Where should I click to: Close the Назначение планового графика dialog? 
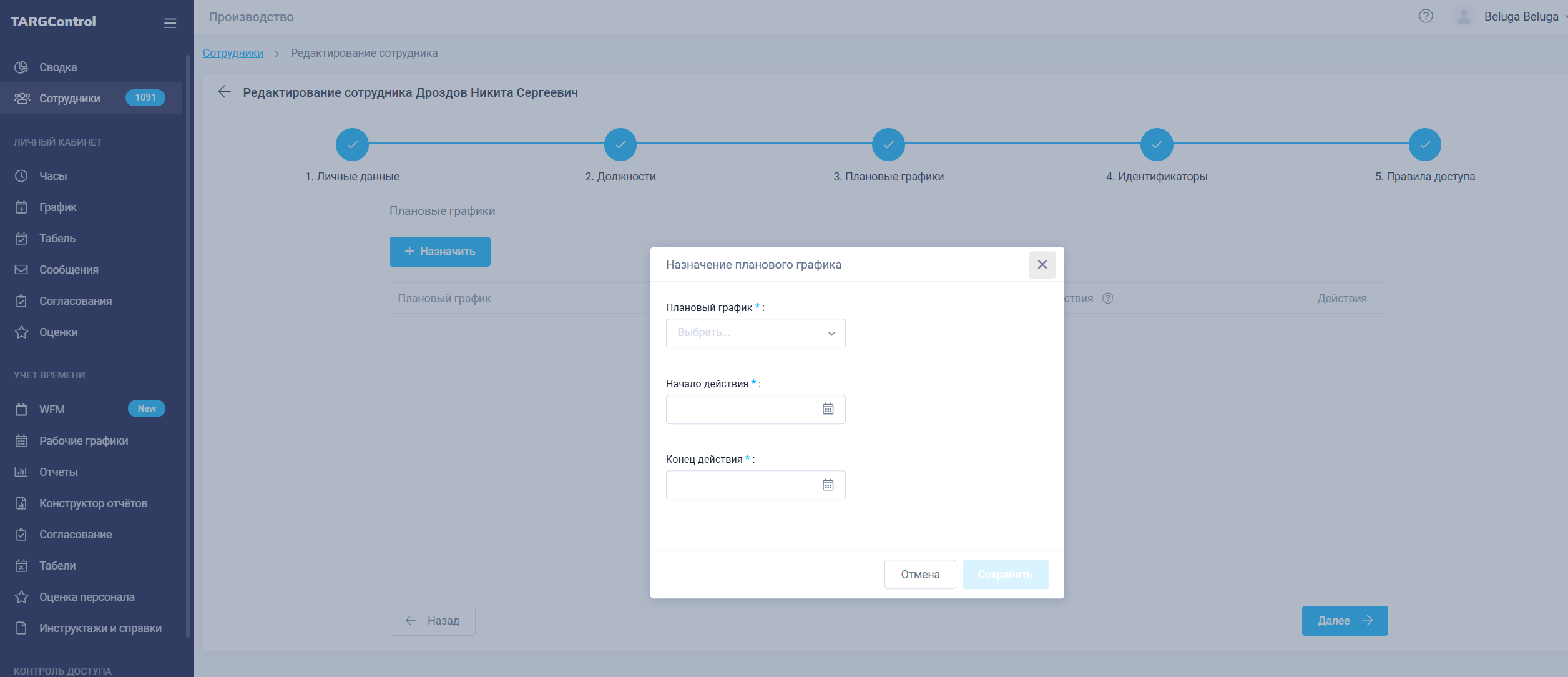point(1042,265)
